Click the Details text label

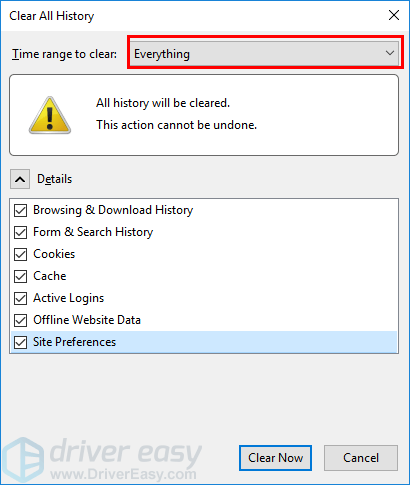pos(54,179)
